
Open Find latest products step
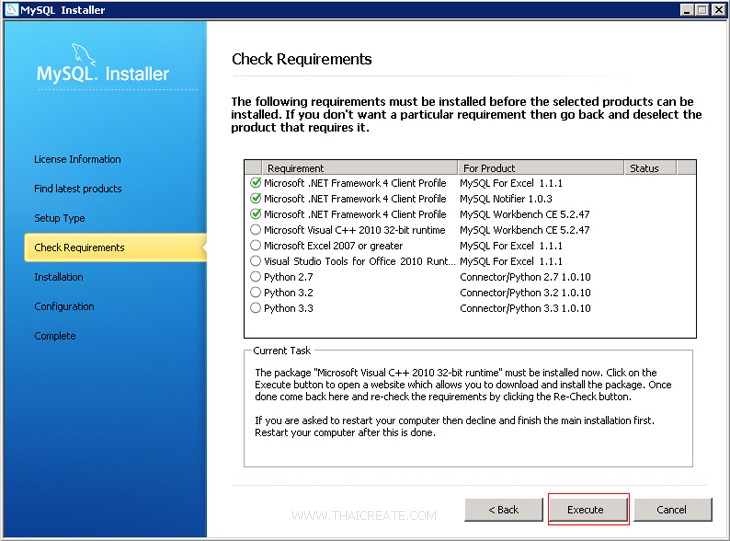pos(78,189)
